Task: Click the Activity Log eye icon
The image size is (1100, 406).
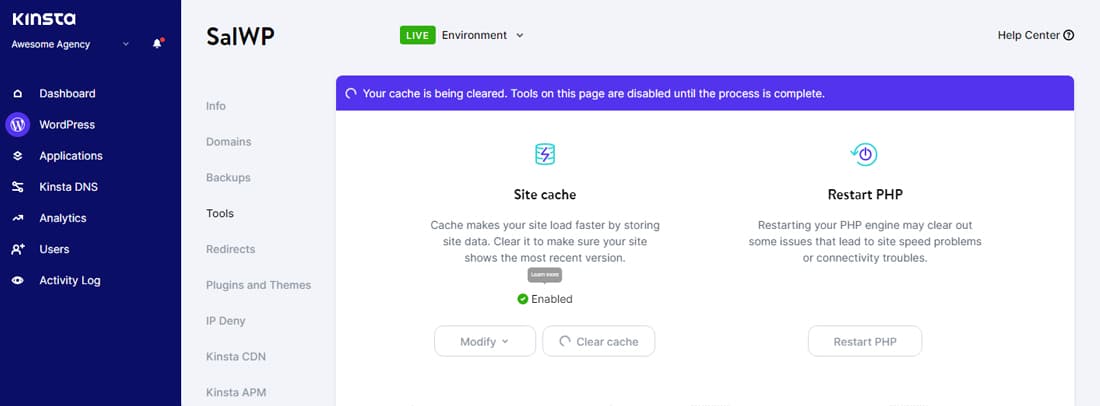Action: (x=17, y=281)
